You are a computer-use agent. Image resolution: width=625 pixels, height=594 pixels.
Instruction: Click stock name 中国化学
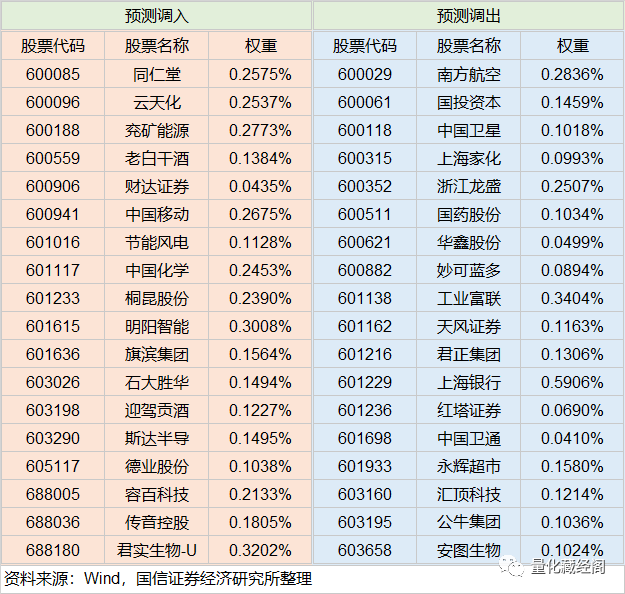click(157, 270)
